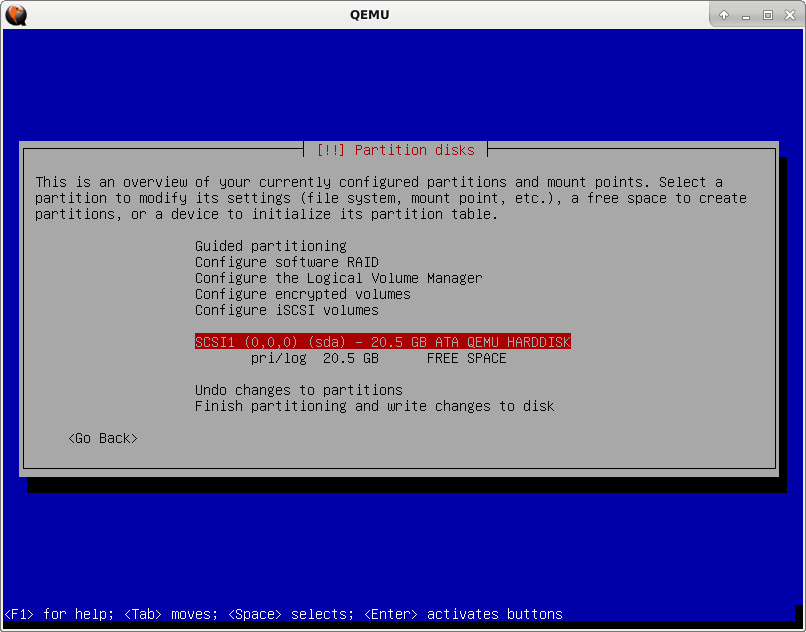Image resolution: width=806 pixels, height=632 pixels.
Task: Select Configure encrypted volumes
Action: [302, 294]
